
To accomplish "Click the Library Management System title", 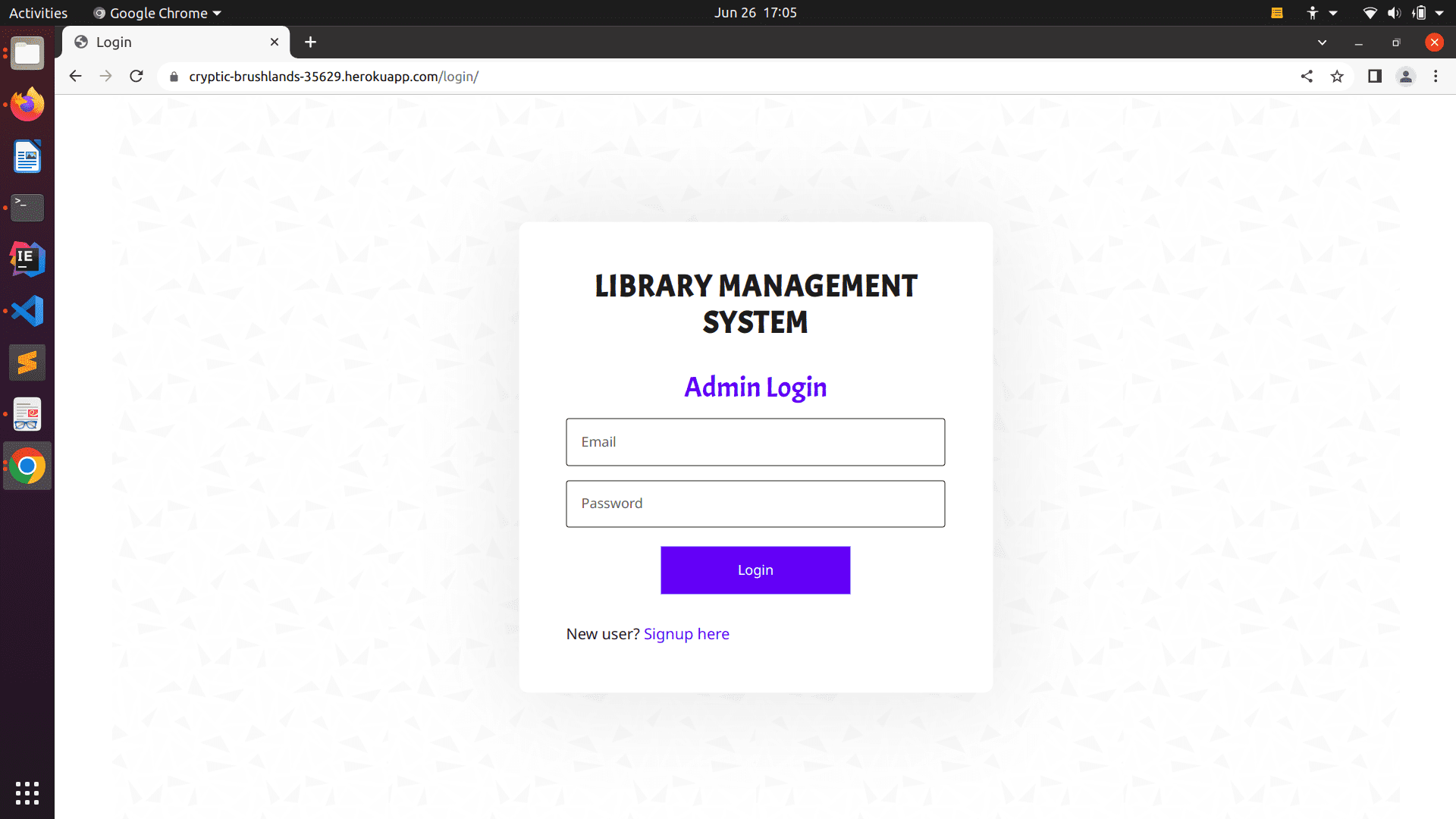I will 755,304.
